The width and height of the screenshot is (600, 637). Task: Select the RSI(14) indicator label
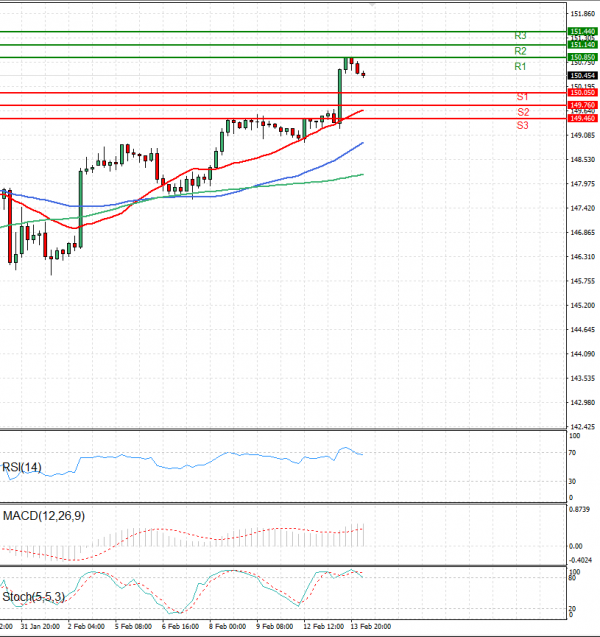click(x=22, y=467)
